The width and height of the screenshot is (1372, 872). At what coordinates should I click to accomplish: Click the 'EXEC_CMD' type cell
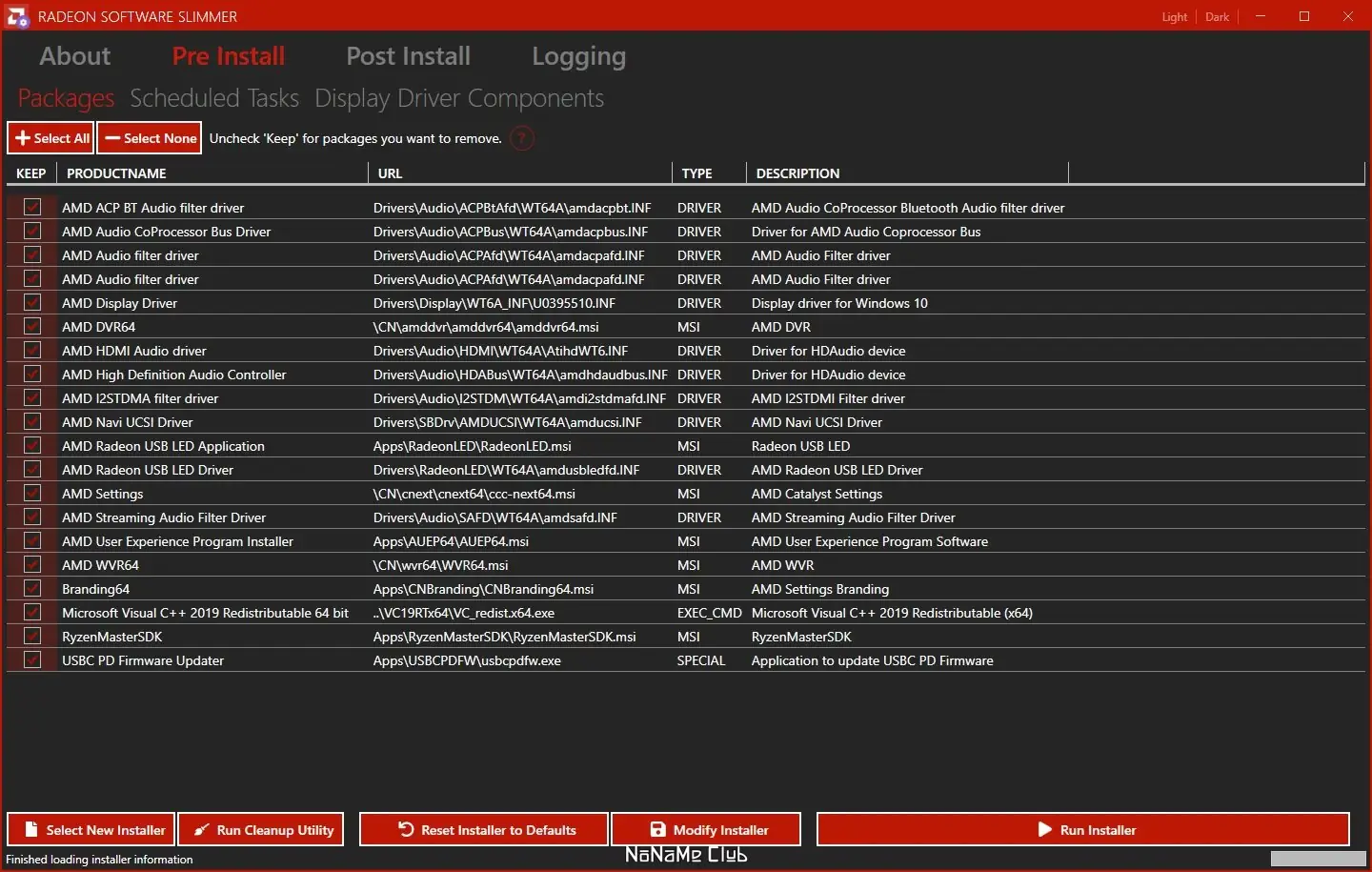(710, 613)
